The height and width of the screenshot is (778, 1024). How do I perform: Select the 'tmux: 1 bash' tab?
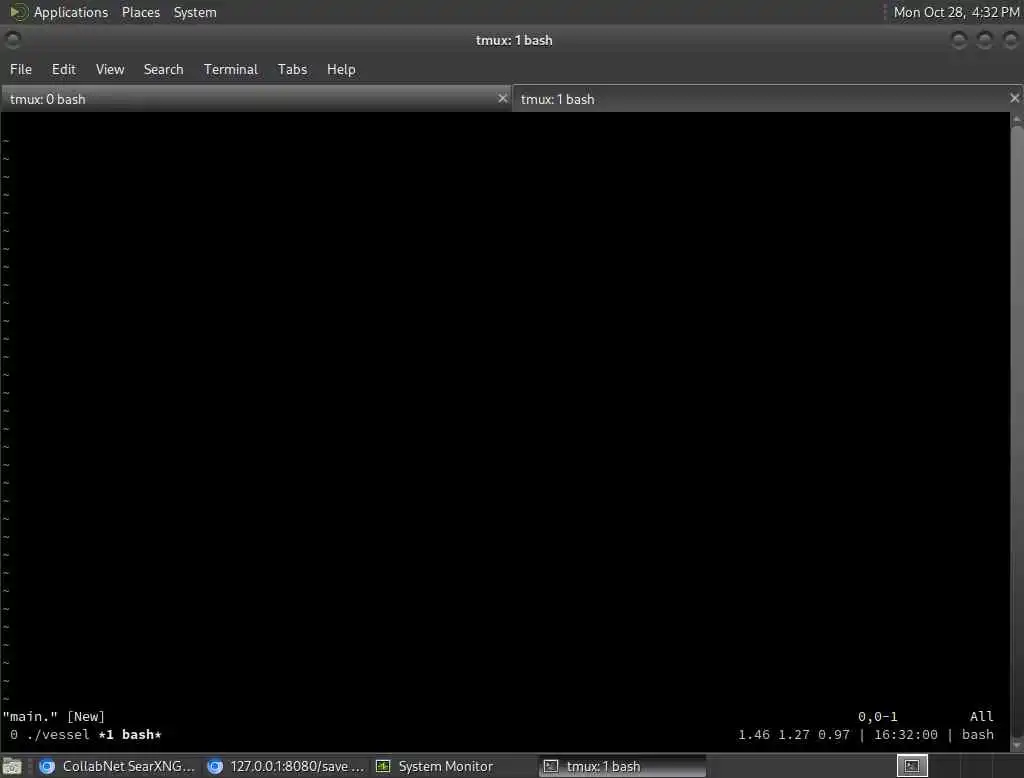click(x=767, y=99)
